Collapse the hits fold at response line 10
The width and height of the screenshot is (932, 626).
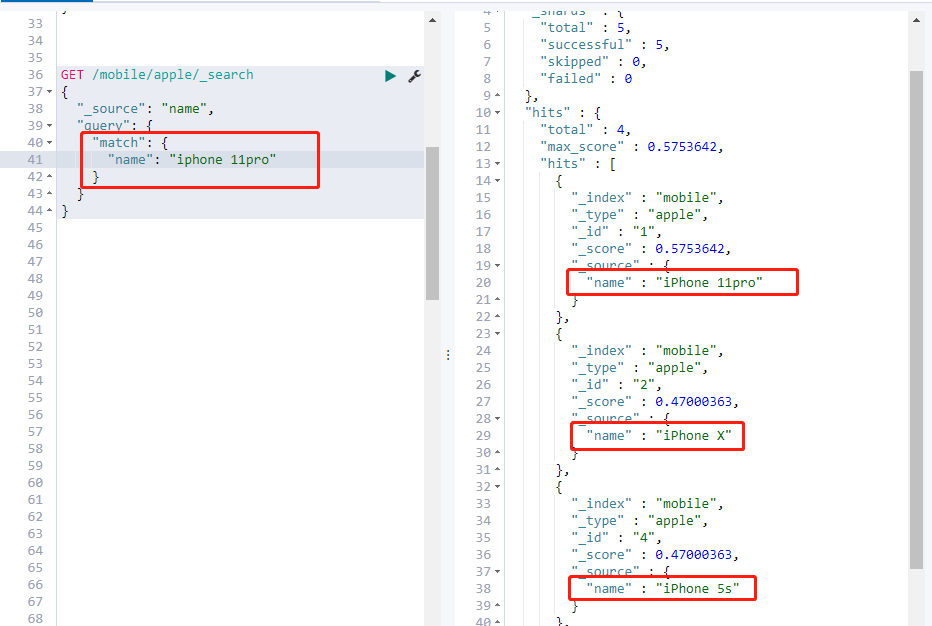tap(498, 112)
